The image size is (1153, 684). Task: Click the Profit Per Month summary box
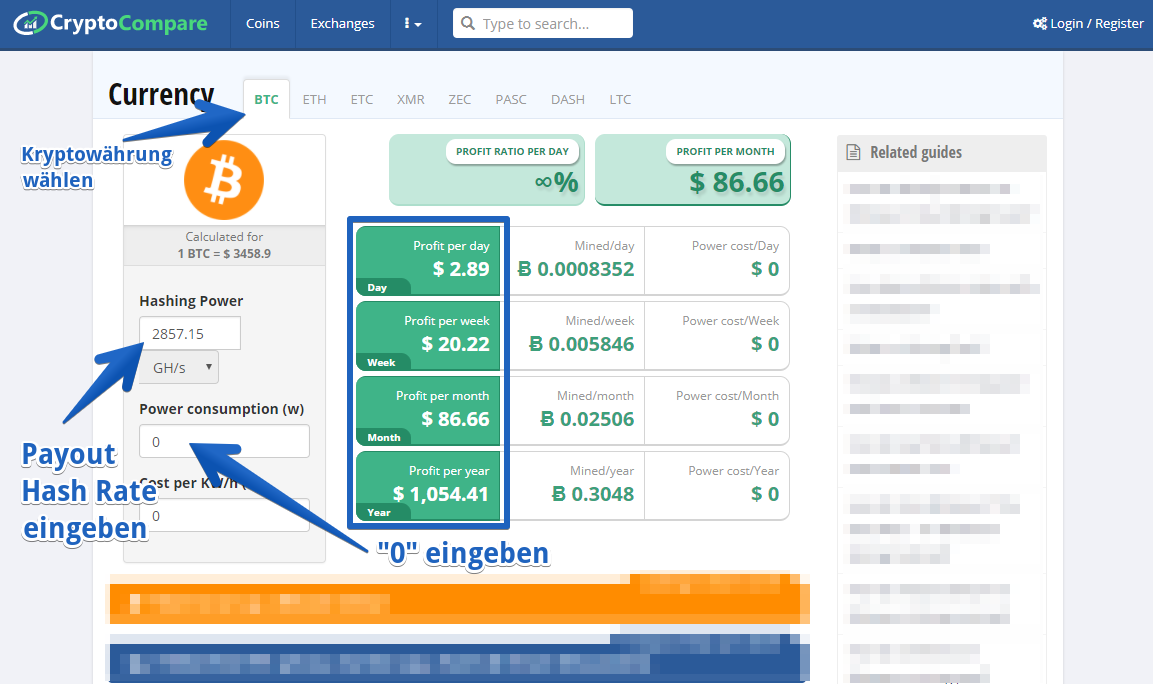(693, 170)
